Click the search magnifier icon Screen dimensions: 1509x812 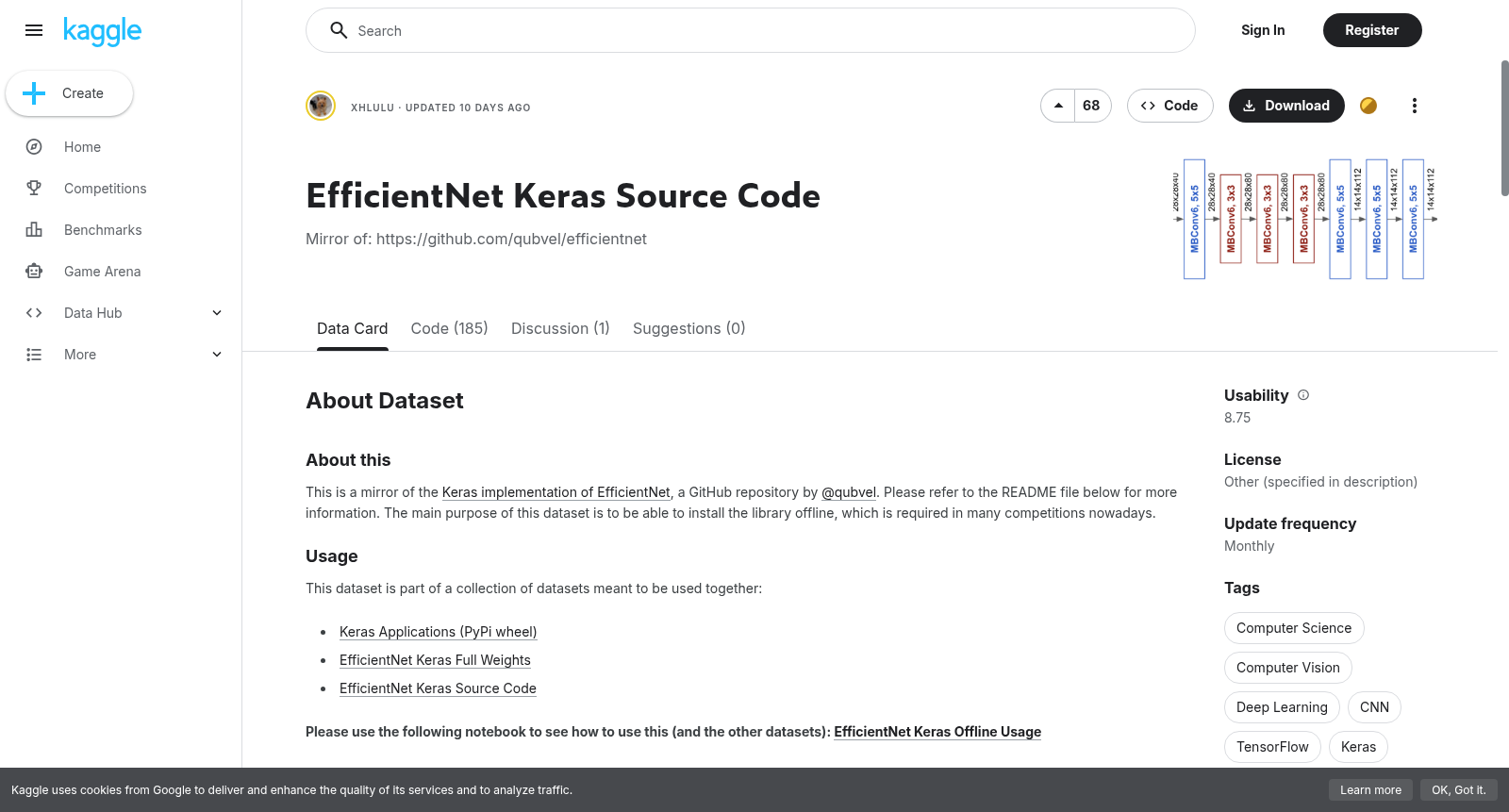tap(339, 30)
